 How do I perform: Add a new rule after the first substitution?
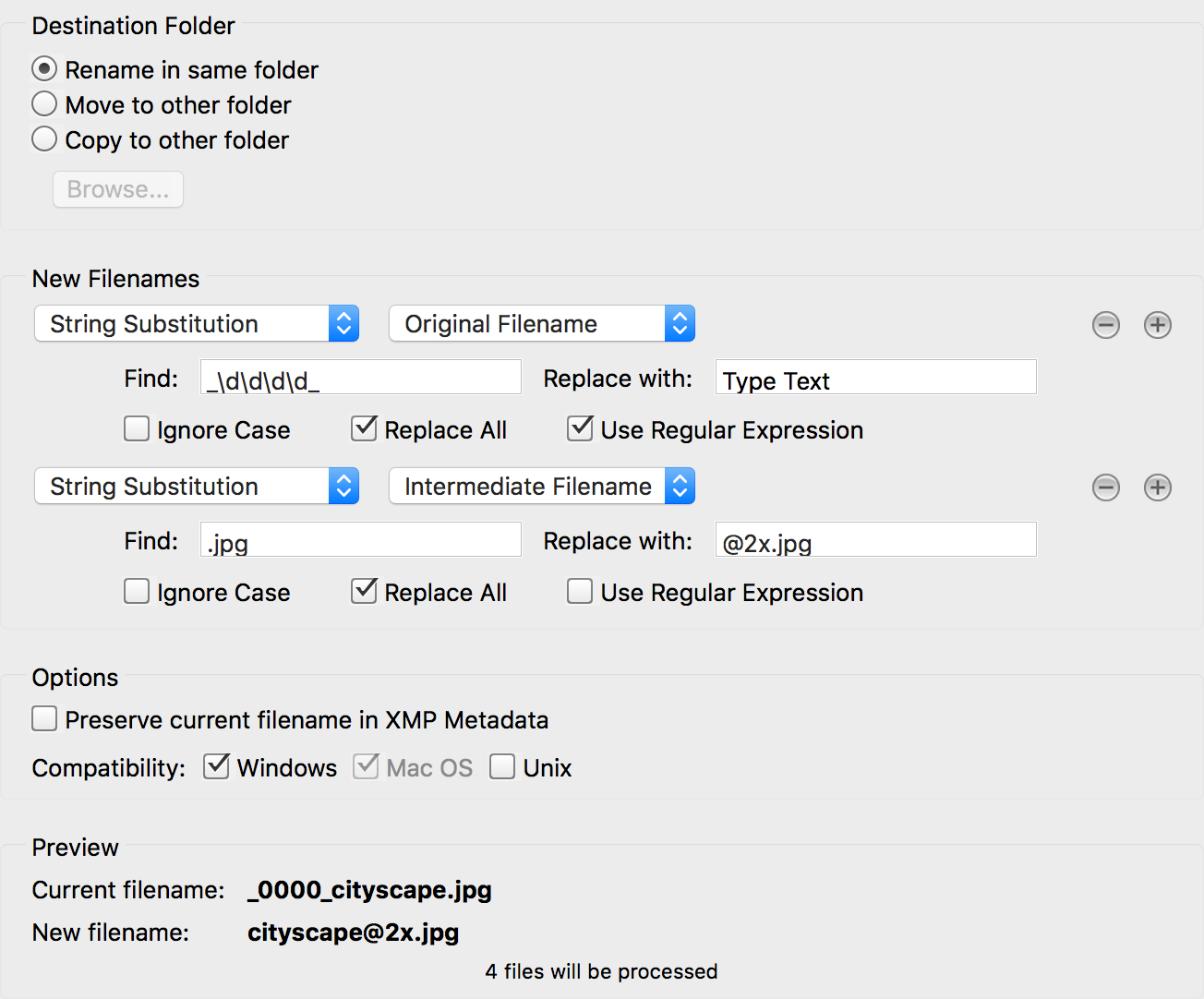pyautogui.click(x=1157, y=325)
